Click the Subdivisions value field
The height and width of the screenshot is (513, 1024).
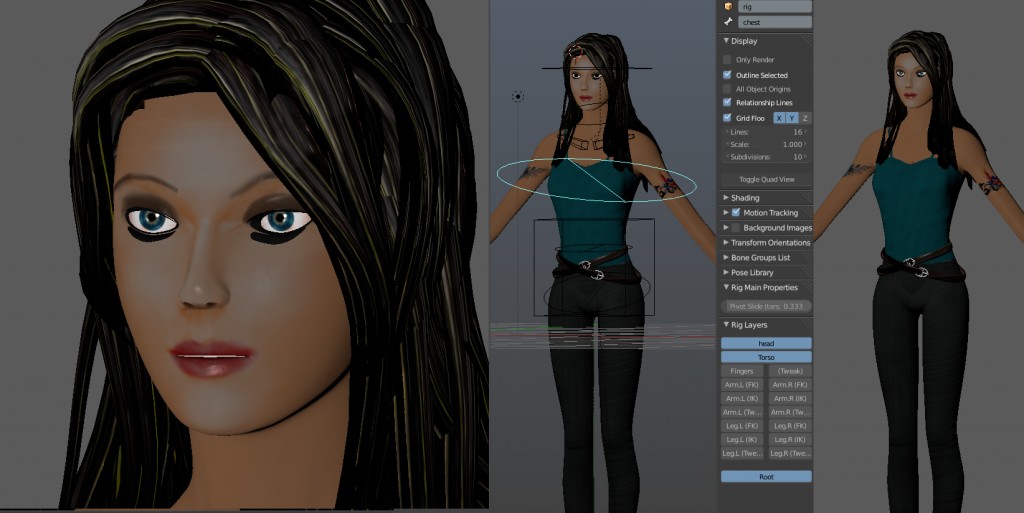pyautogui.click(x=767, y=157)
